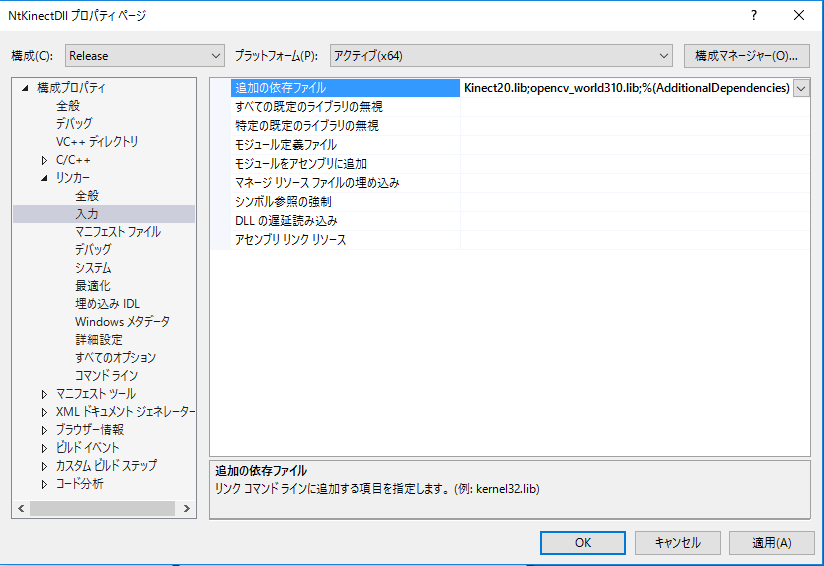Viewport: 824px width, 566px height.
Task: Collapse the 構成プロパティ root node
Action: [26, 88]
